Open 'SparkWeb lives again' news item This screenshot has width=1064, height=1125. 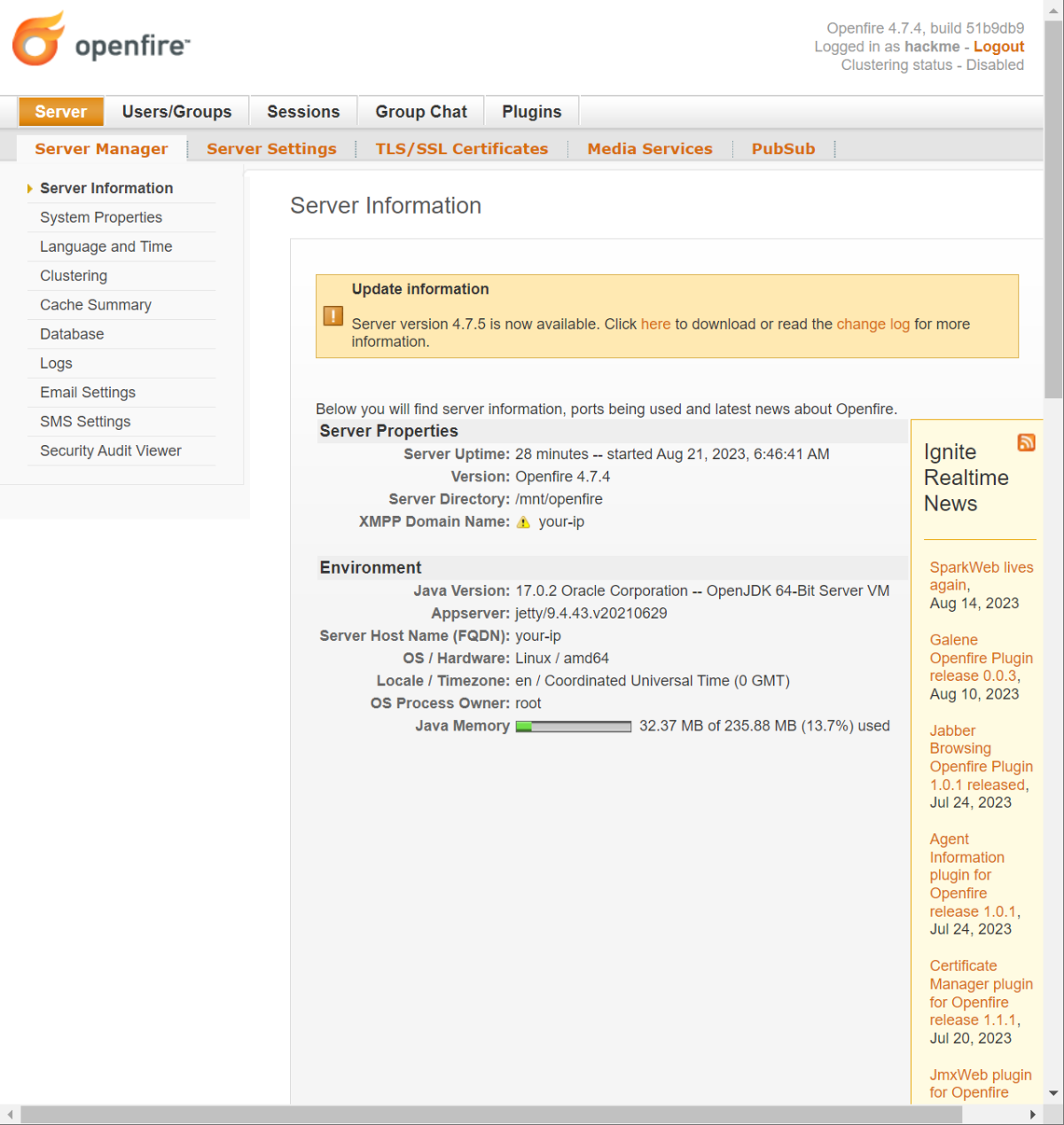click(x=981, y=576)
